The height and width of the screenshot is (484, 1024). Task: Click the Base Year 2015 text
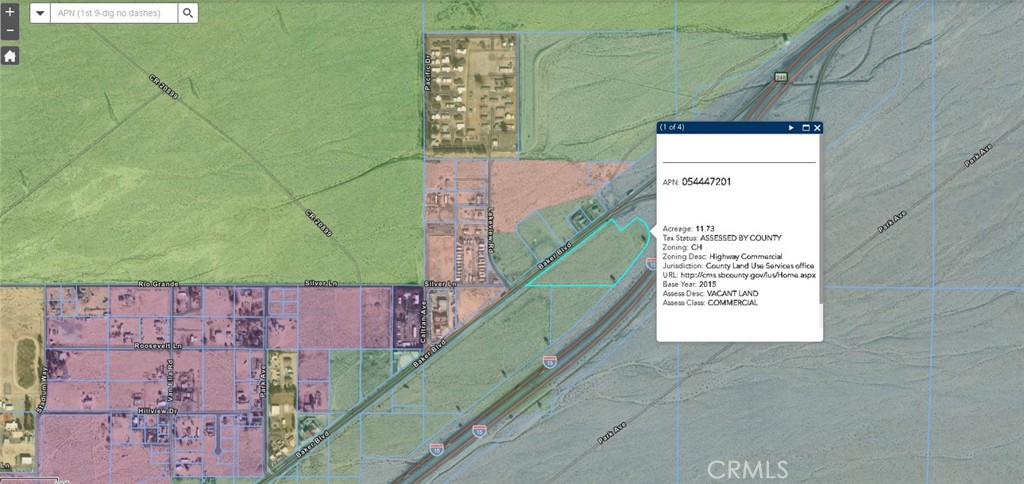(x=690, y=285)
